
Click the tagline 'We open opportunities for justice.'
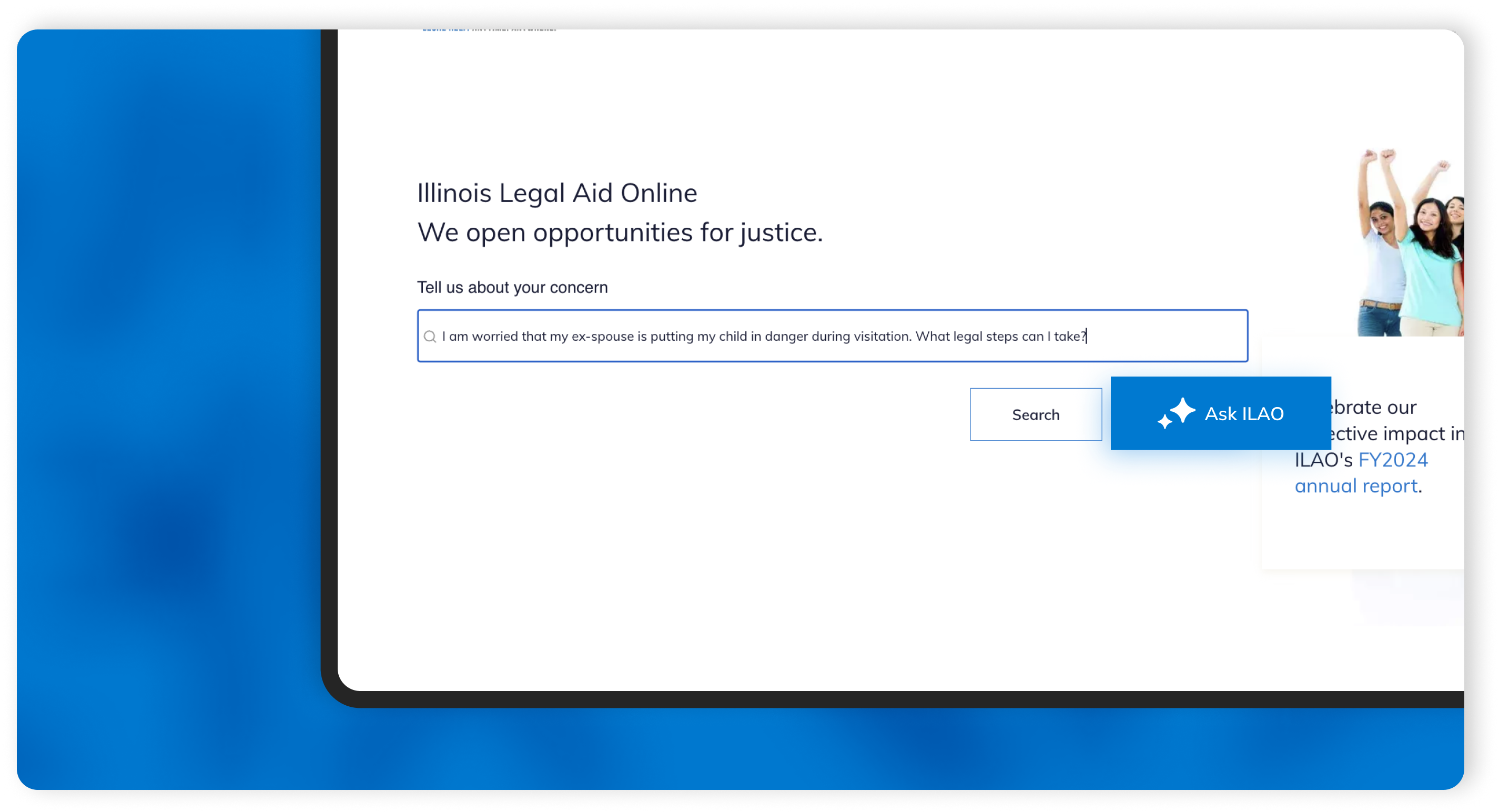tap(620, 232)
